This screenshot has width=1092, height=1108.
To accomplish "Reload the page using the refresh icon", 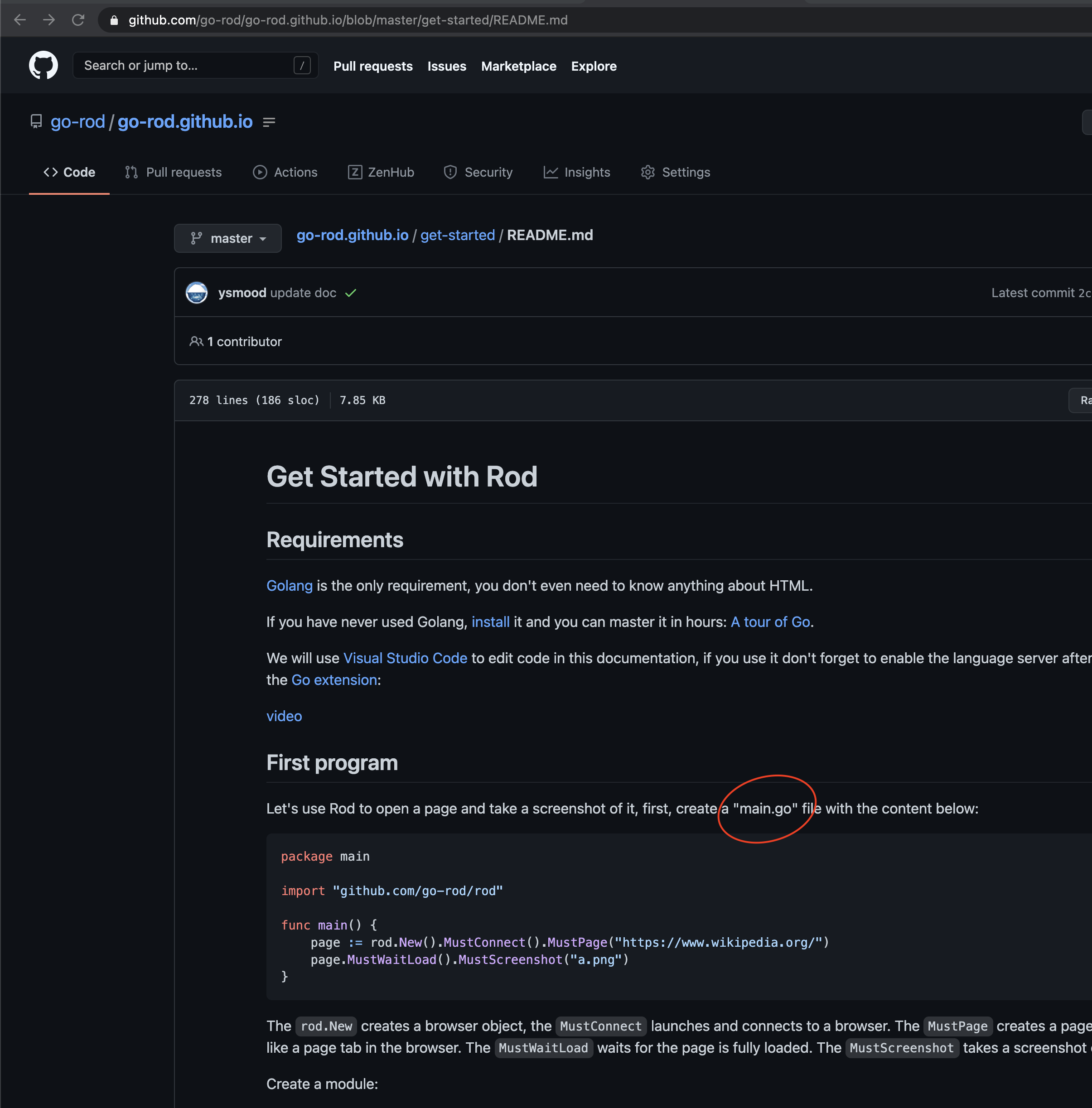I will point(78,19).
